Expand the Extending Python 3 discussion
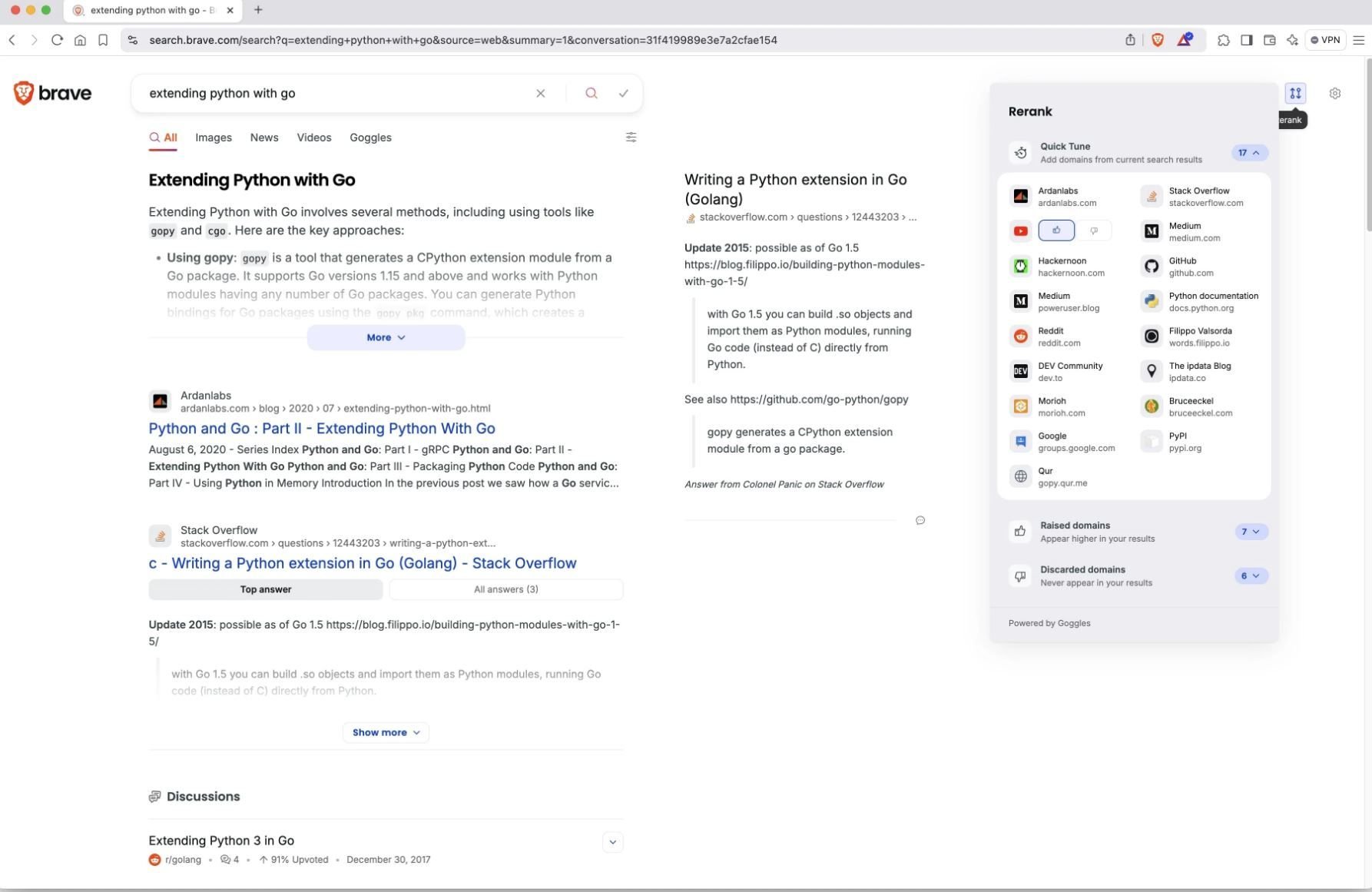Viewport: 1372px width, 892px height. pos(612,841)
